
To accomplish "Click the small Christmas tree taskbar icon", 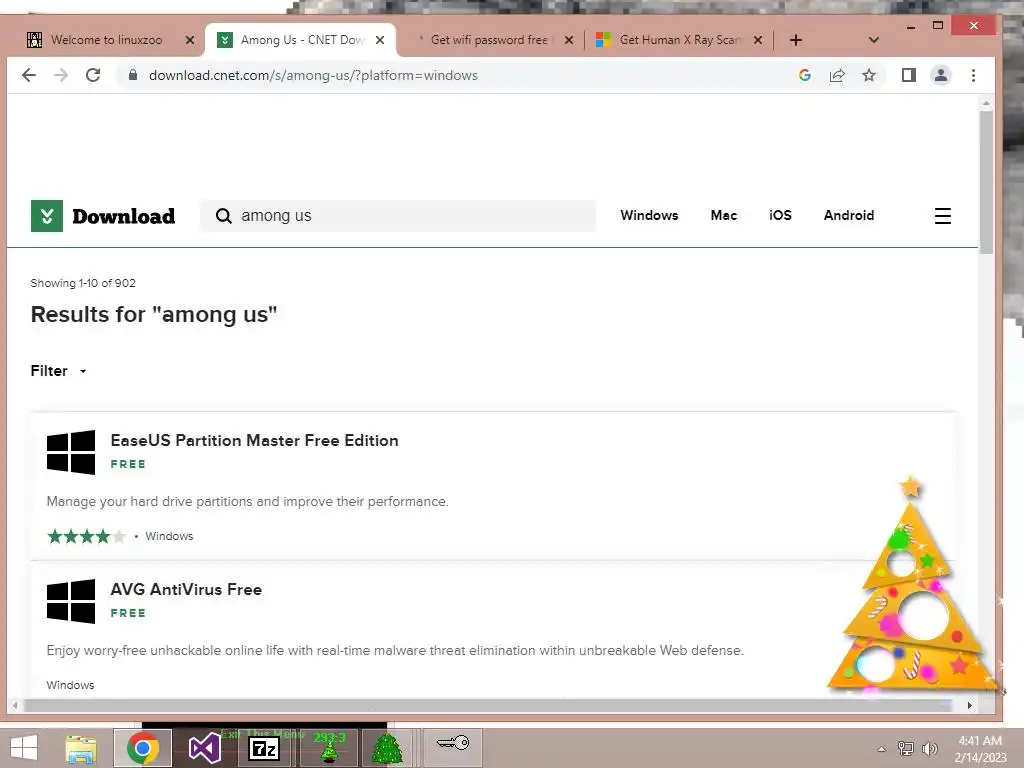I will coord(329,748).
